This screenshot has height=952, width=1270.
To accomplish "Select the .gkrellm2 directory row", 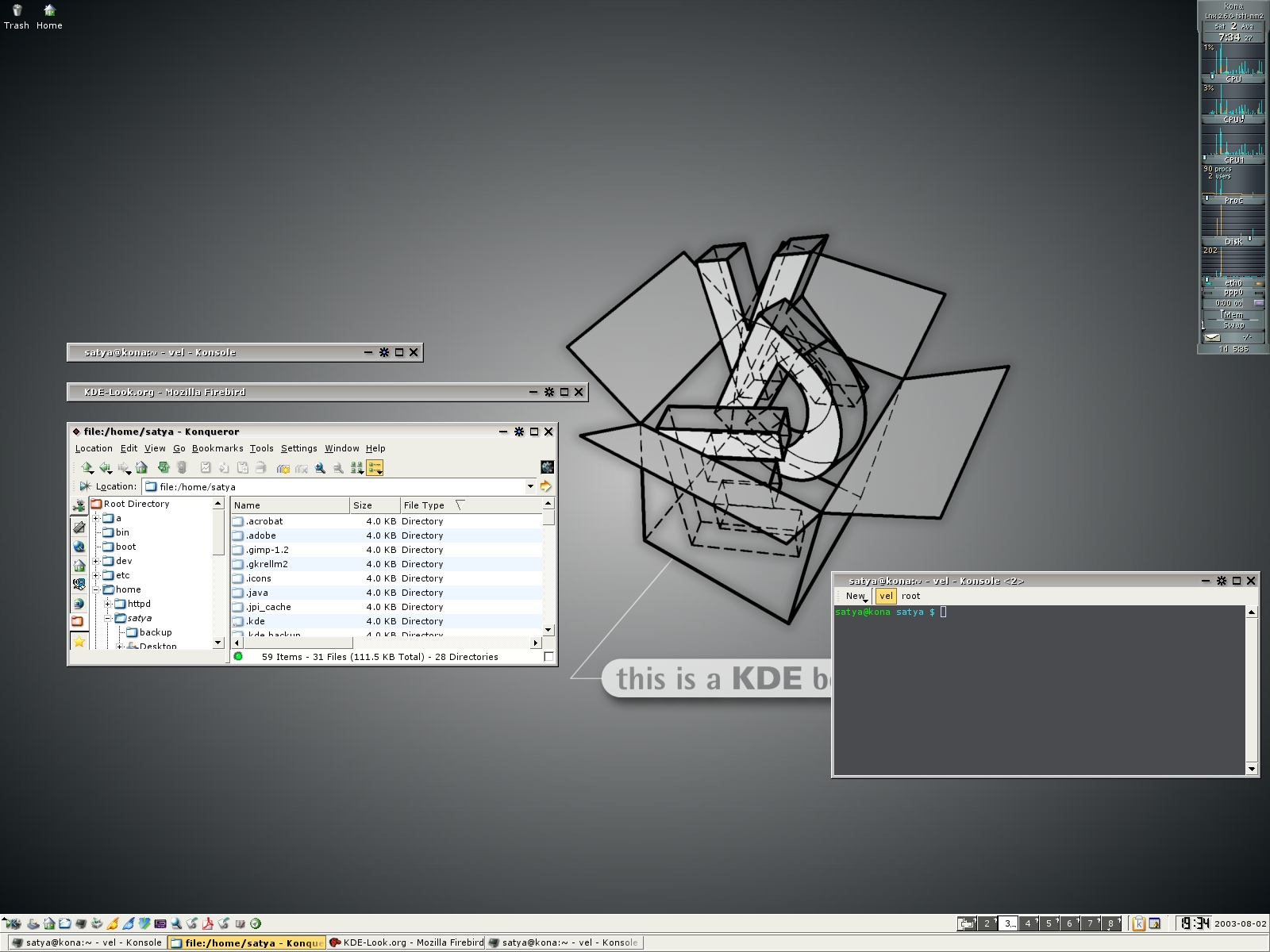I will coord(387,564).
